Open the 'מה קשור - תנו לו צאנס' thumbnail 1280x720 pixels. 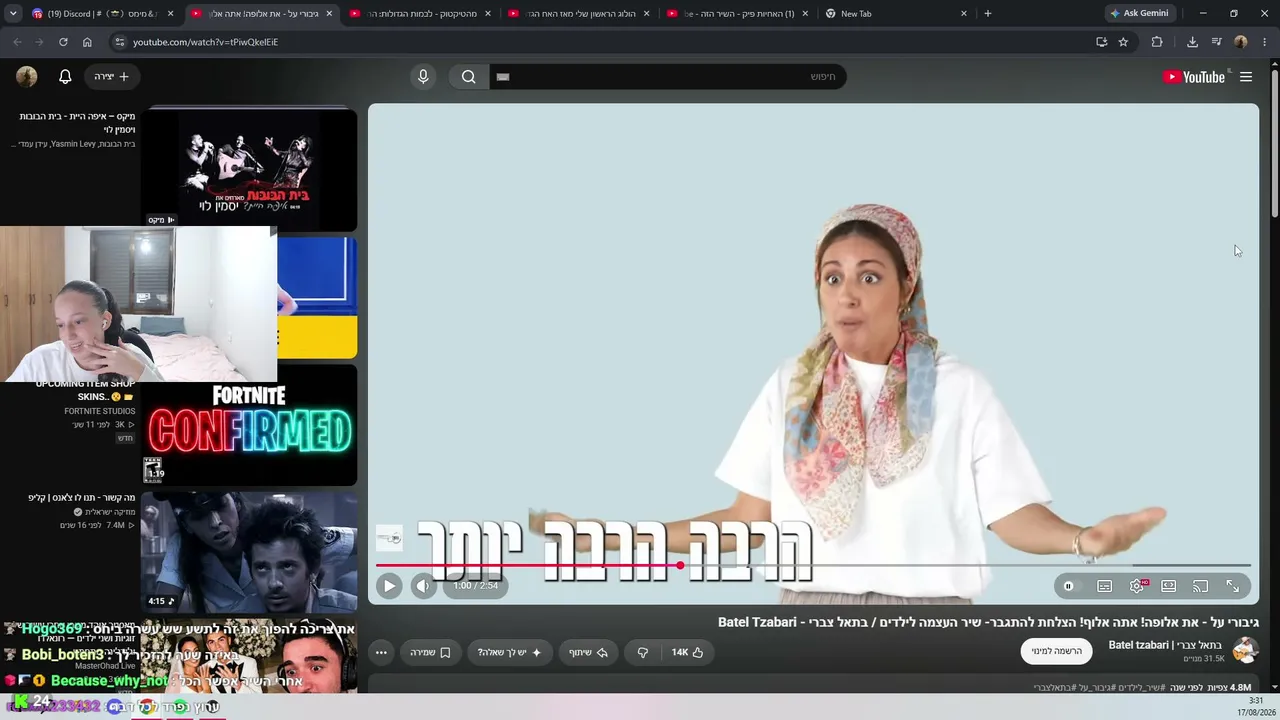(249, 552)
